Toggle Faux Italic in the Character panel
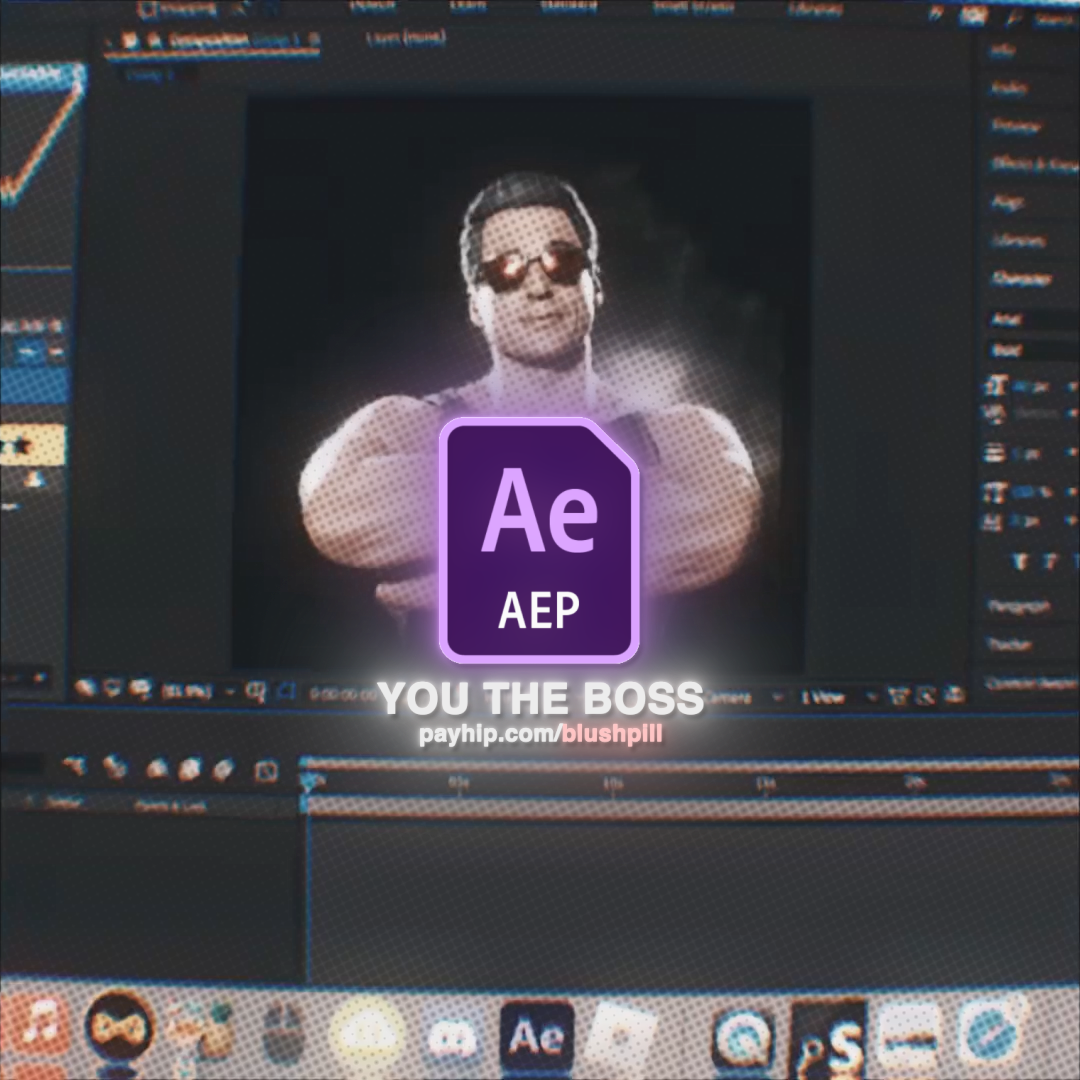Screen dimensions: 1080x1080 [1050, 563]
